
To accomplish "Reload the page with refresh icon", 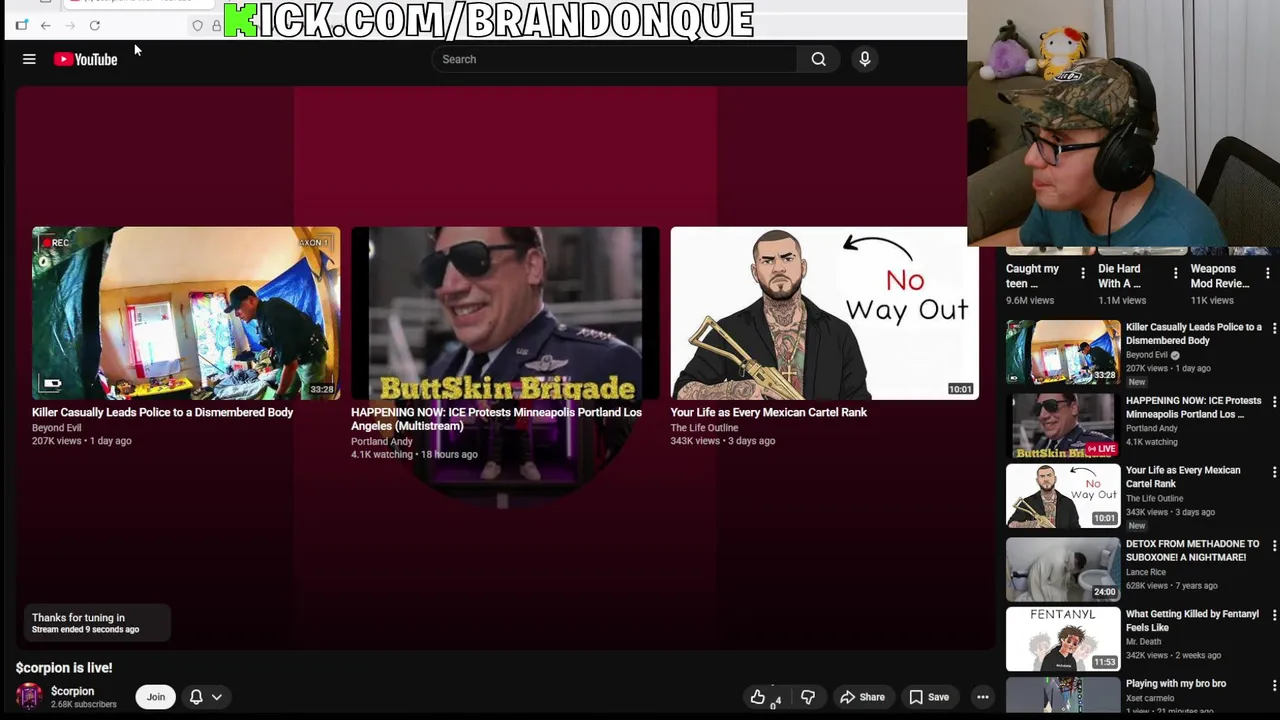I will click(94, 25).
